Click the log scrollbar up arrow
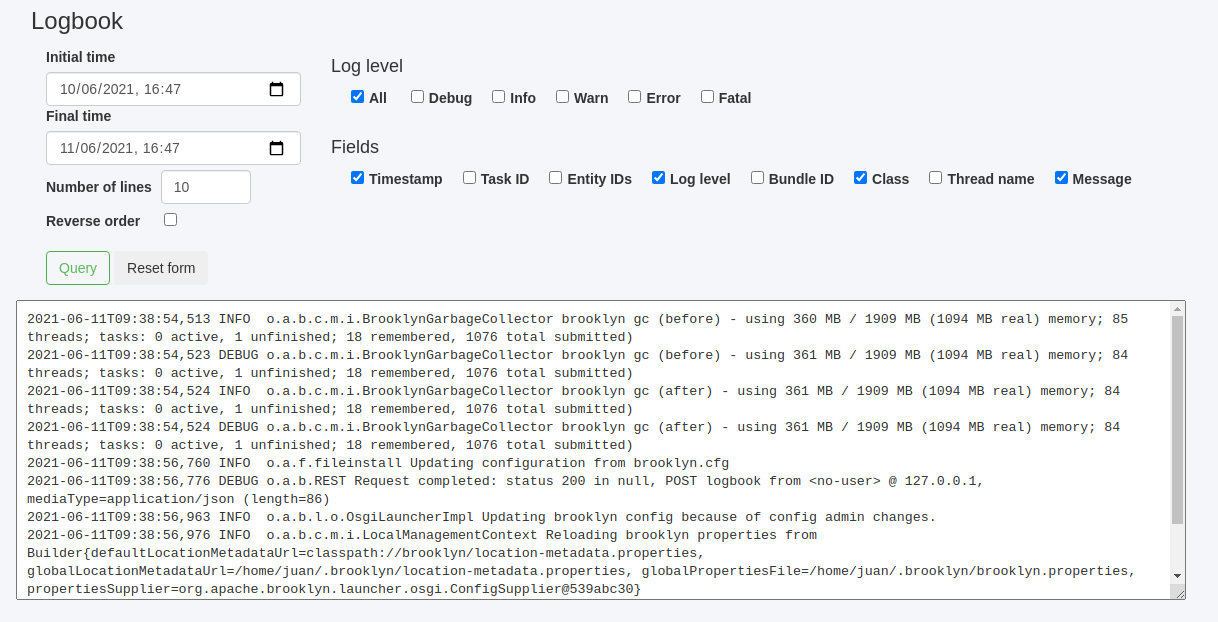 point(1177,309)
